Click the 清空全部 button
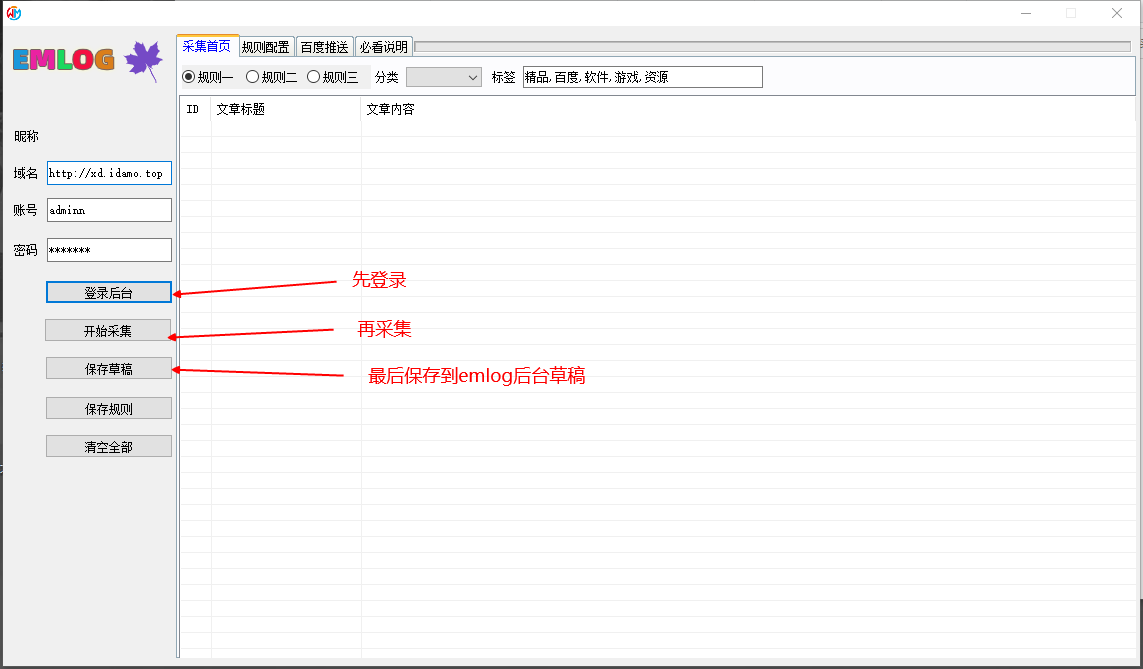The image size is (1143, 669). [x=109, y=446]
